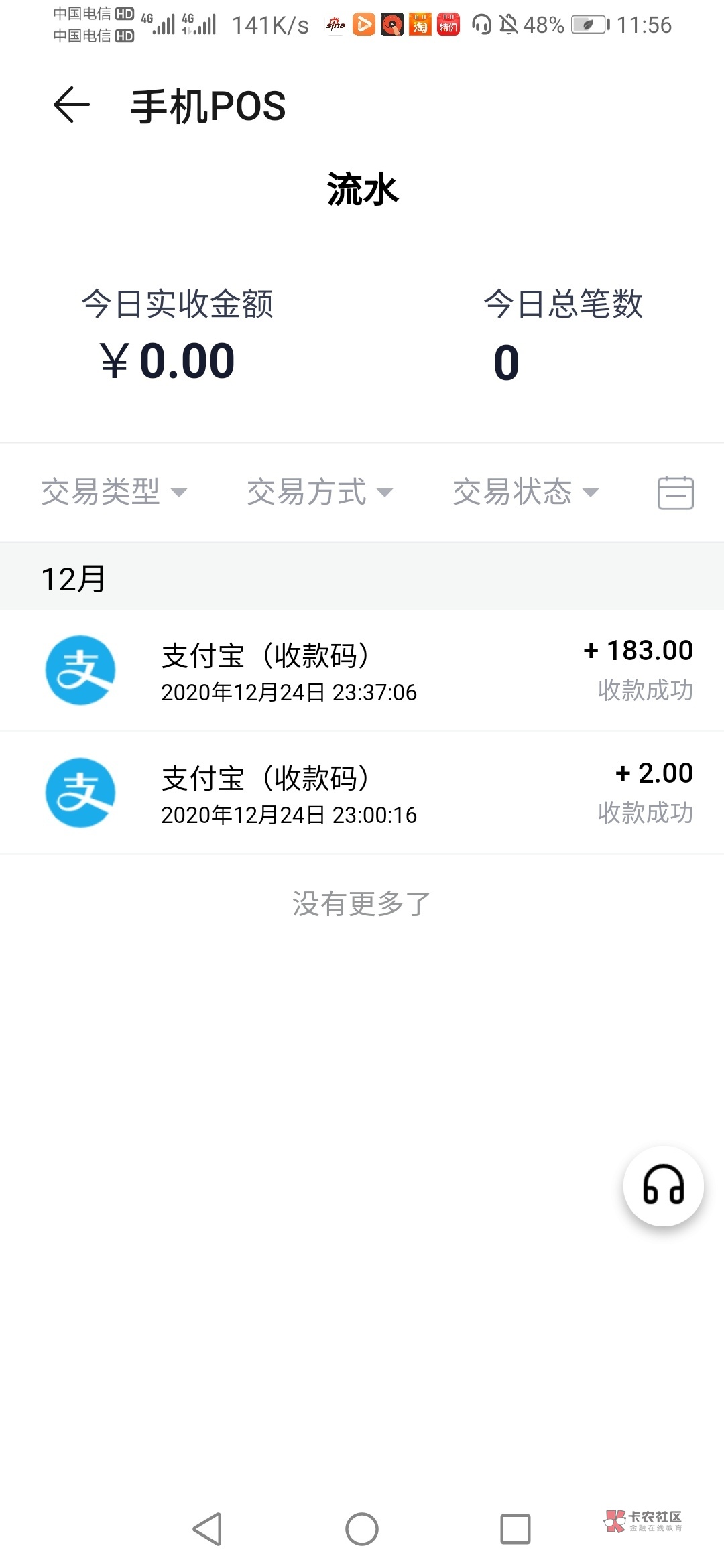Expand the 交易类型 filter dropdown

tap(113, 493)
